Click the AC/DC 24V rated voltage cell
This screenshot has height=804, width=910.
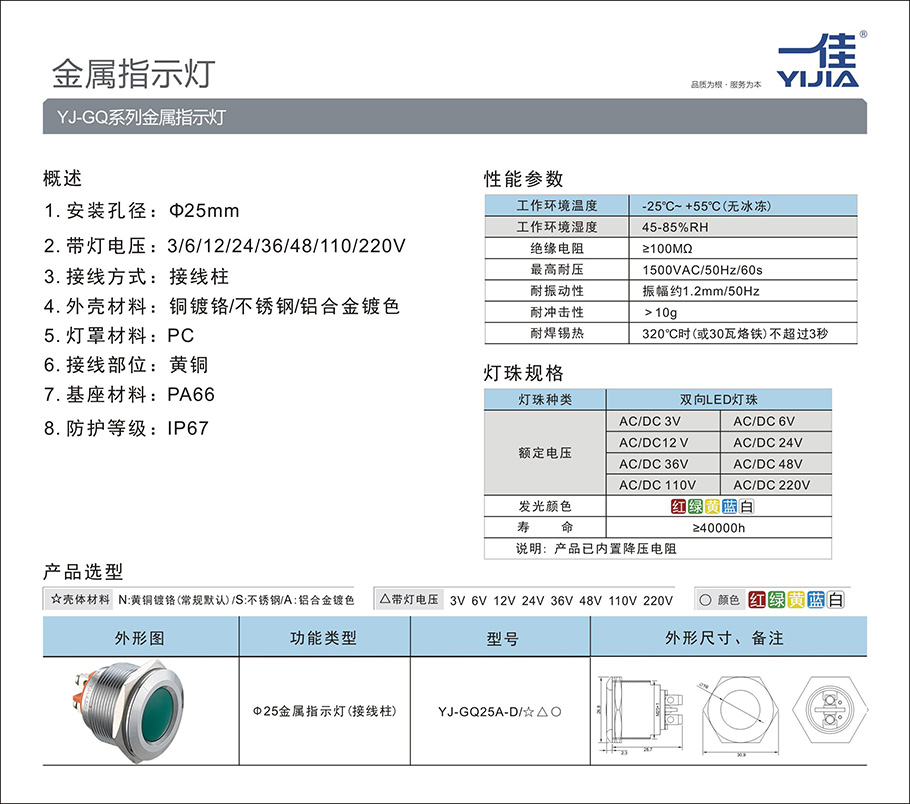pos(767,442)
